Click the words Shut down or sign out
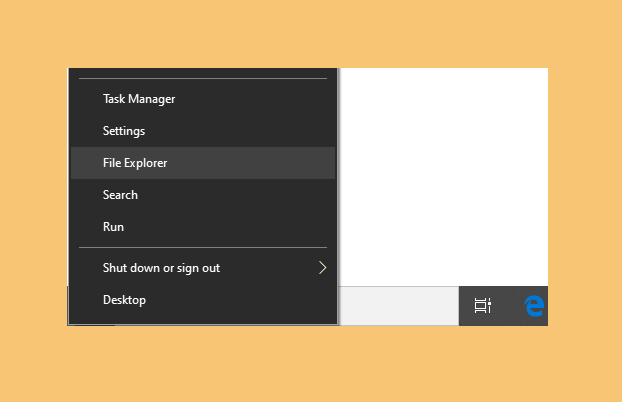 point(161,268)
